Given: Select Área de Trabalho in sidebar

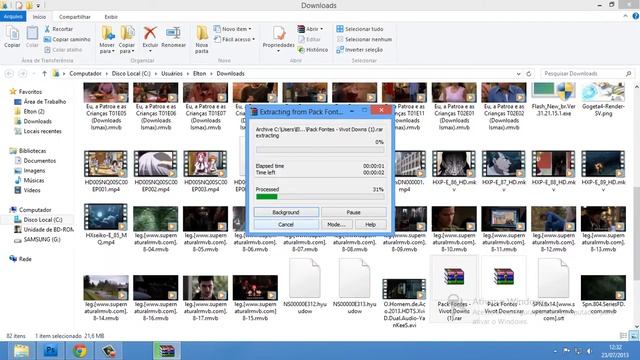Looking at the screenshot, I should (x=40, y=101).
